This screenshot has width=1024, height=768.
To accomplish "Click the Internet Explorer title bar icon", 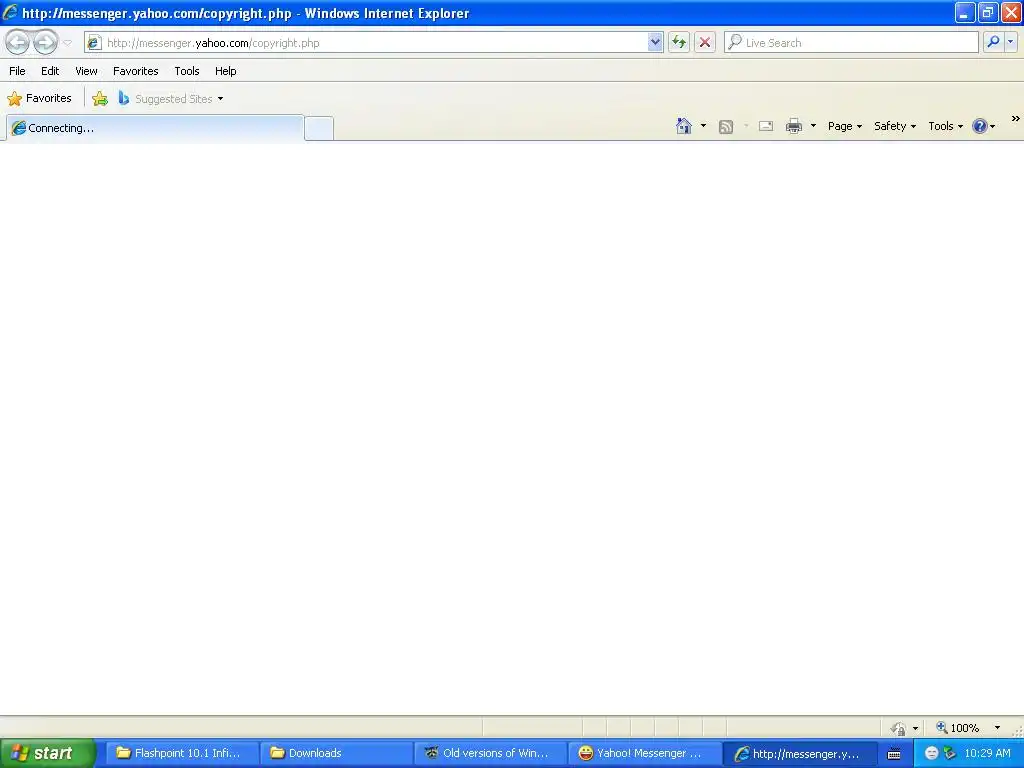I will pos(10,12).
